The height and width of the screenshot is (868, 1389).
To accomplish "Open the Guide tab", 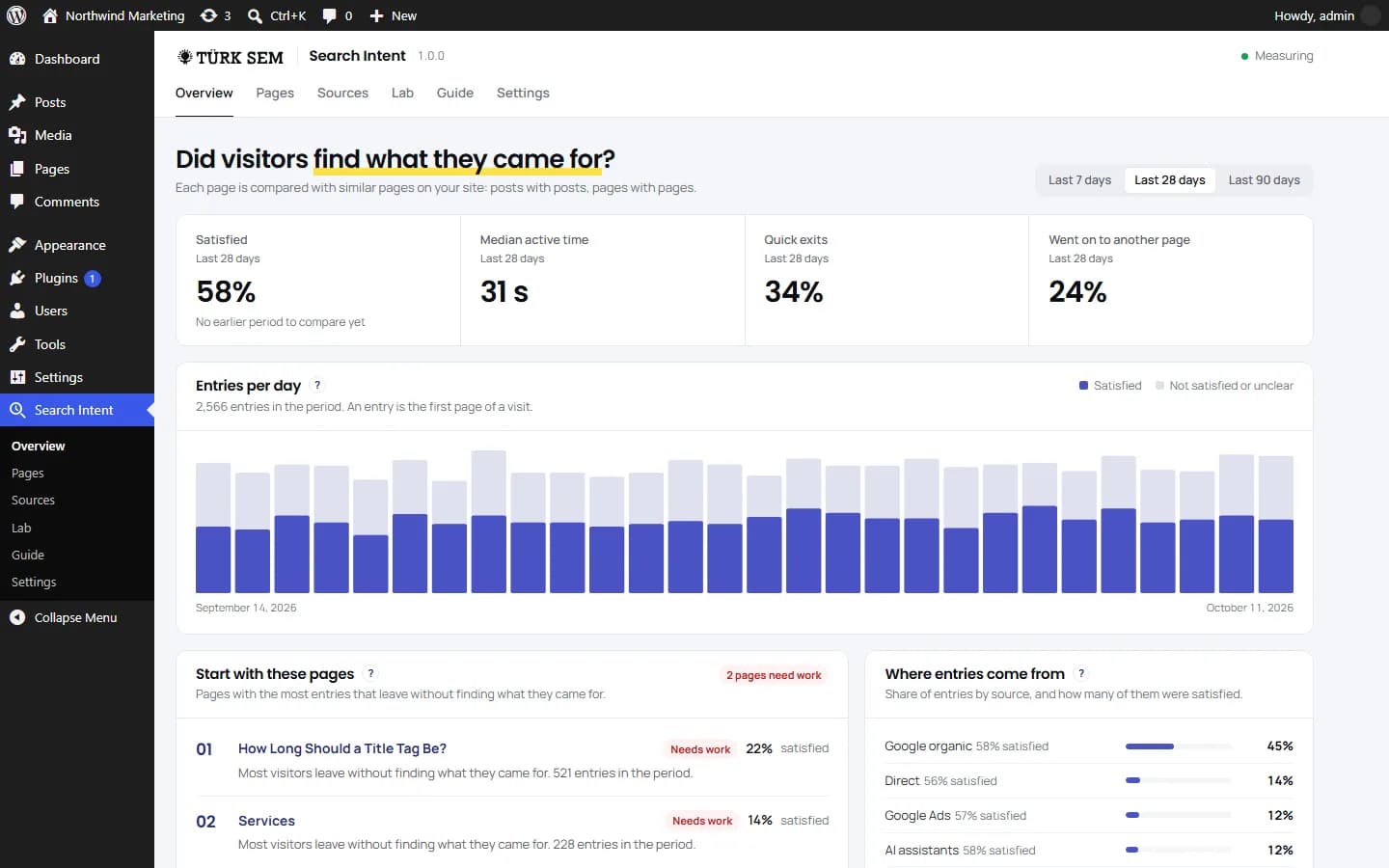I will pos(454,93).
